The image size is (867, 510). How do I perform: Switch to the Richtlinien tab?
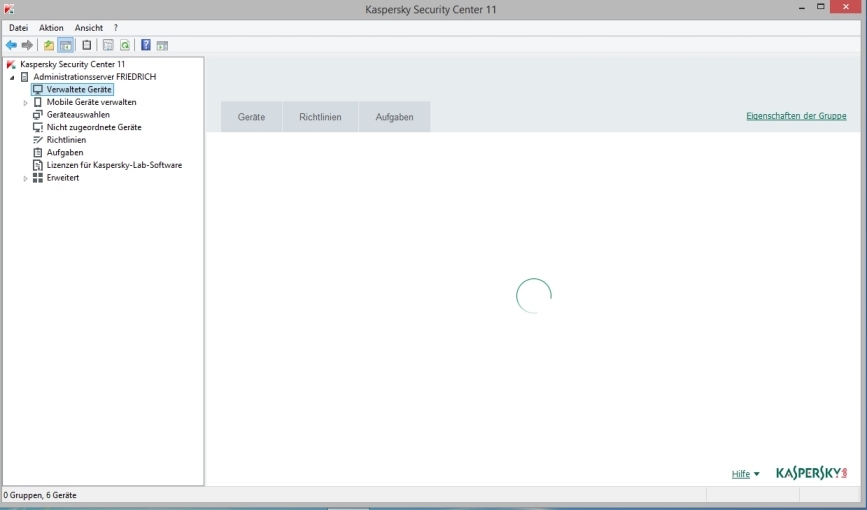pyautogui.click(x=320, y=117)
